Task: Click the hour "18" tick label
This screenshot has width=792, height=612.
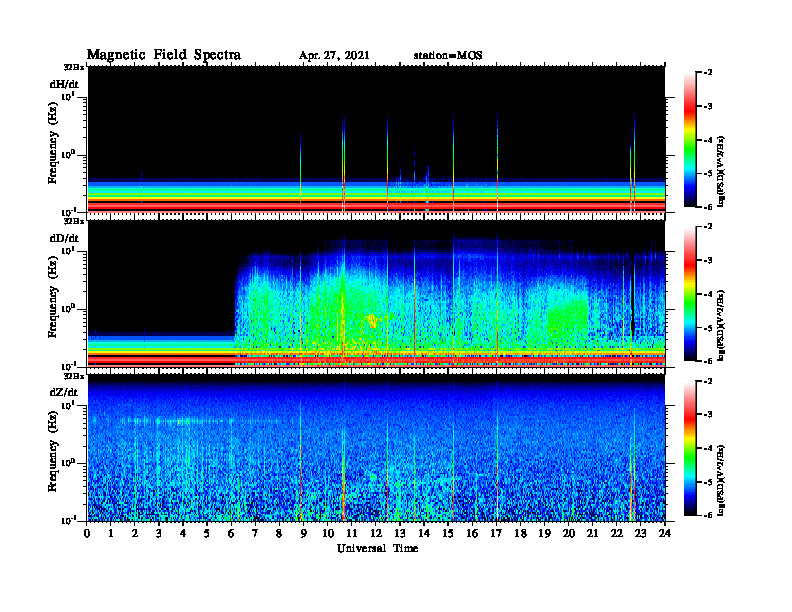Action: click(520, 533)
